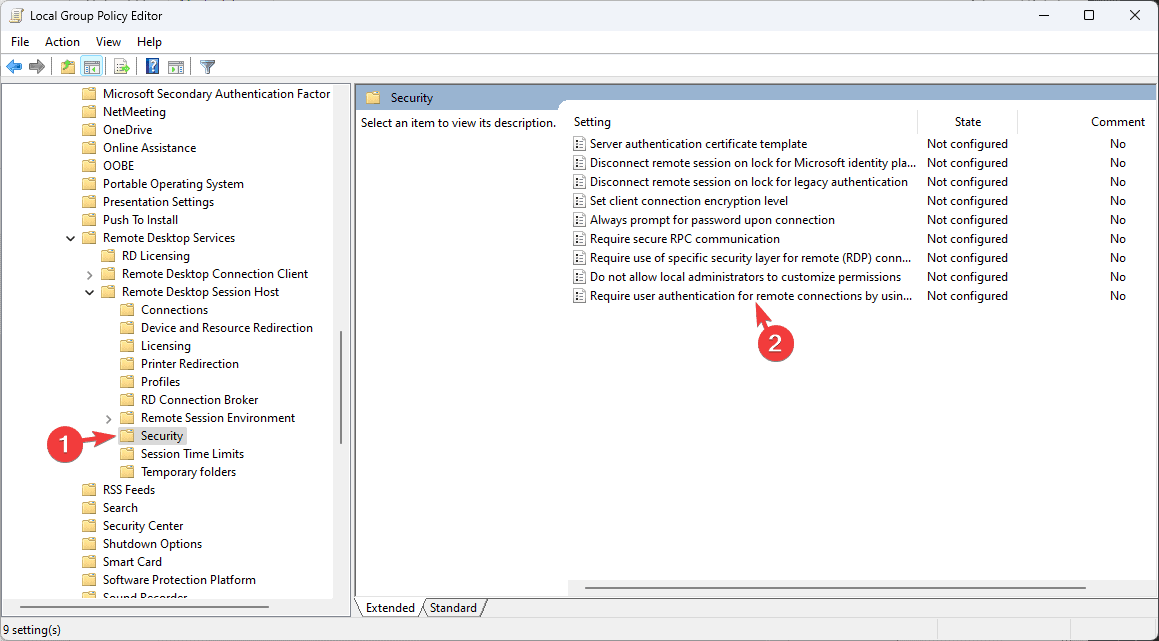Select the Profiles folder

(160, 381)
